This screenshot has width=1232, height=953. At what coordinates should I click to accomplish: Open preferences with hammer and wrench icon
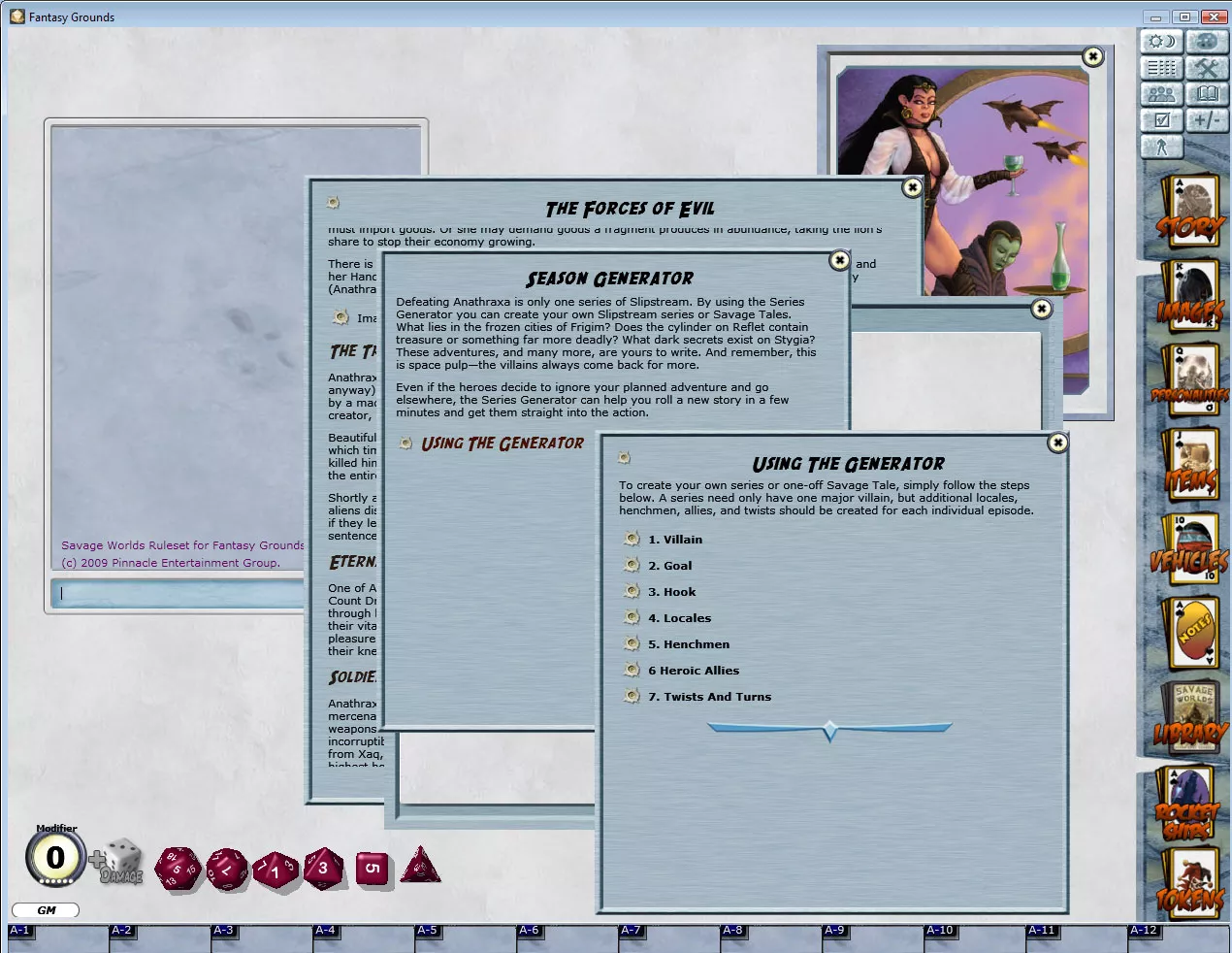pos(1207,68)
